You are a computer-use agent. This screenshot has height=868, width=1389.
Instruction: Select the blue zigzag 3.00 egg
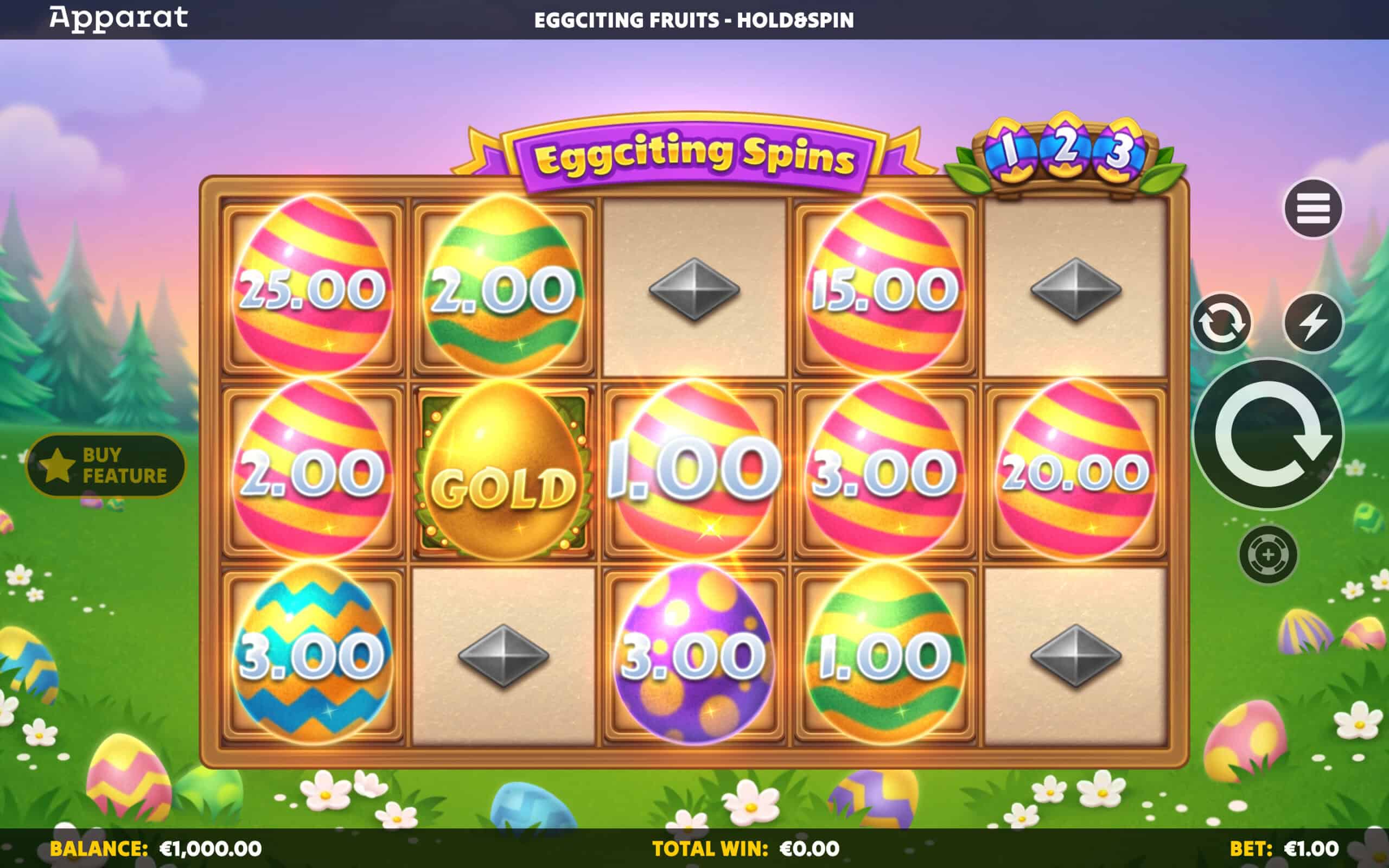point(312,654)
